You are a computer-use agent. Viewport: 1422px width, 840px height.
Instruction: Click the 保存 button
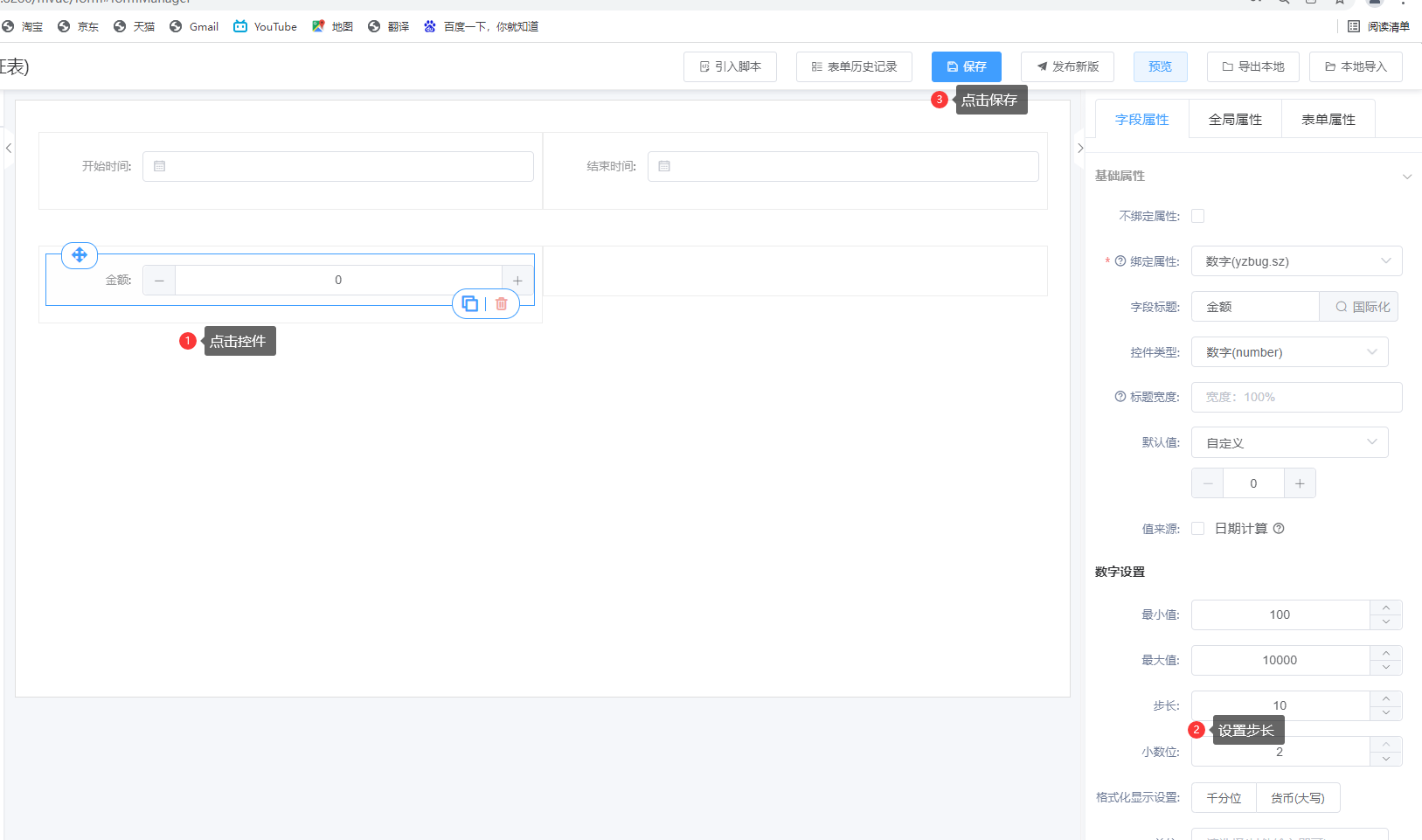coord(966,66)
